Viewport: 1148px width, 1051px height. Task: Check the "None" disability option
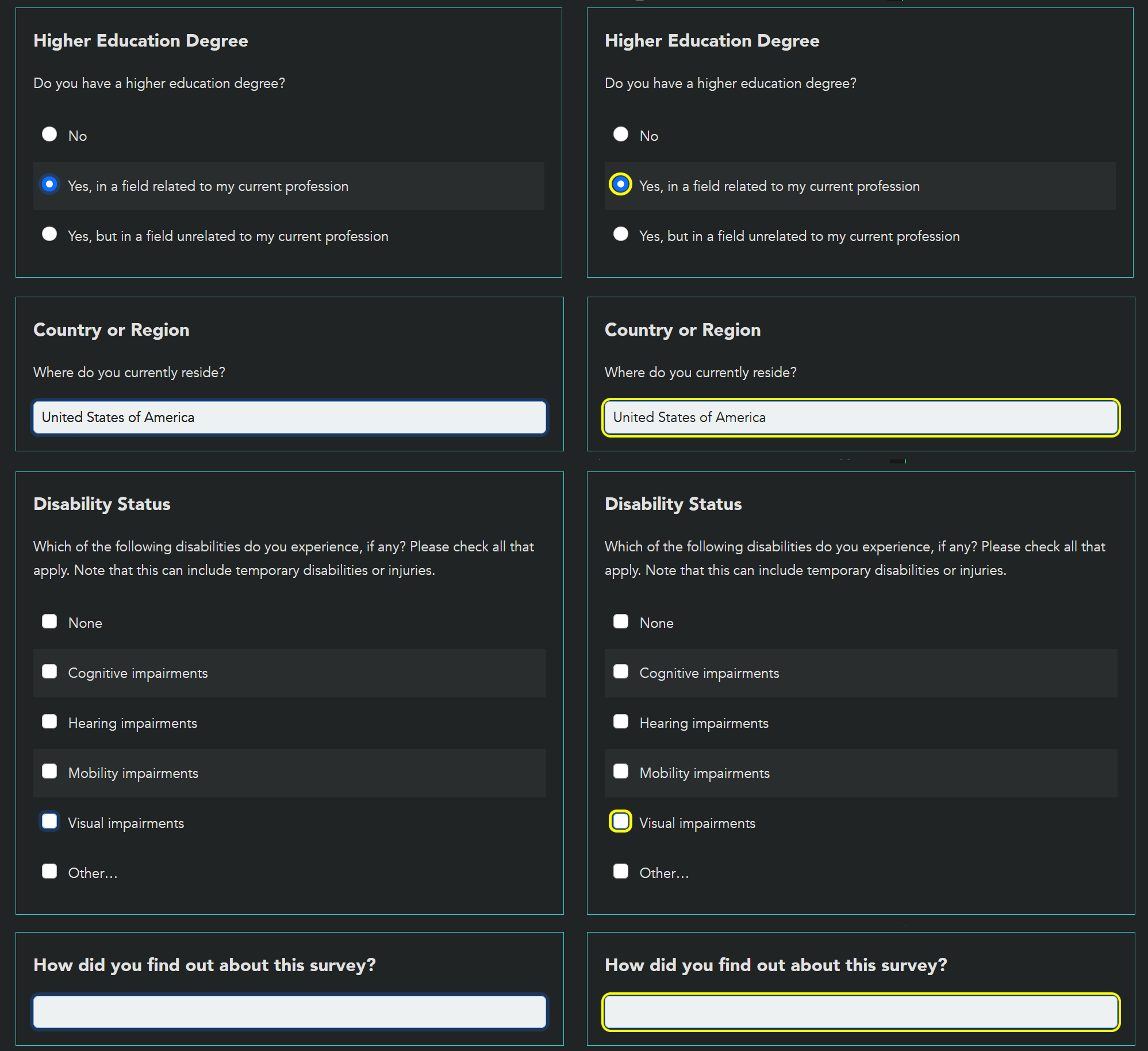pyautogui.click(x=50, y=621)
